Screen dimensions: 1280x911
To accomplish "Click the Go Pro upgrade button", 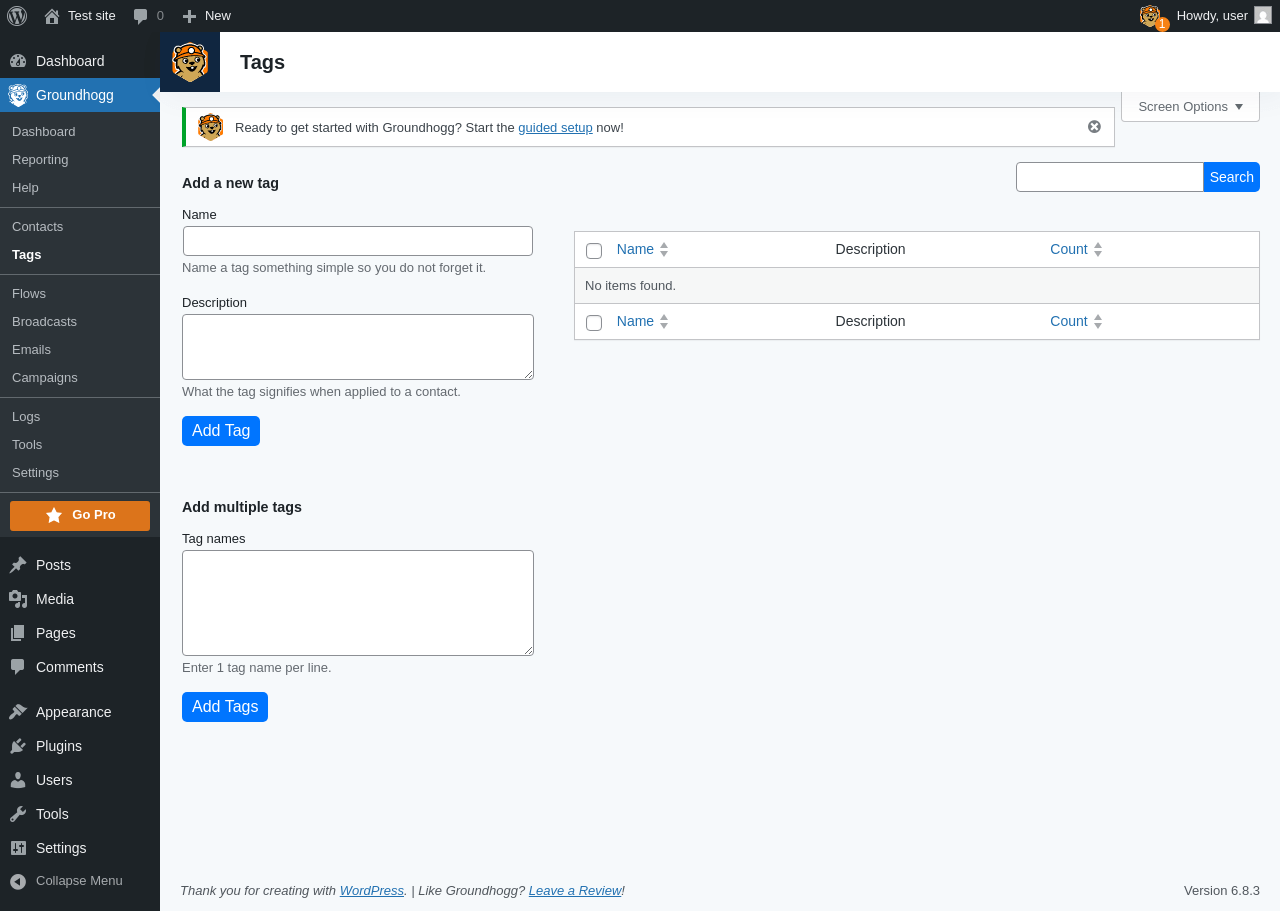I will (80, 515).
